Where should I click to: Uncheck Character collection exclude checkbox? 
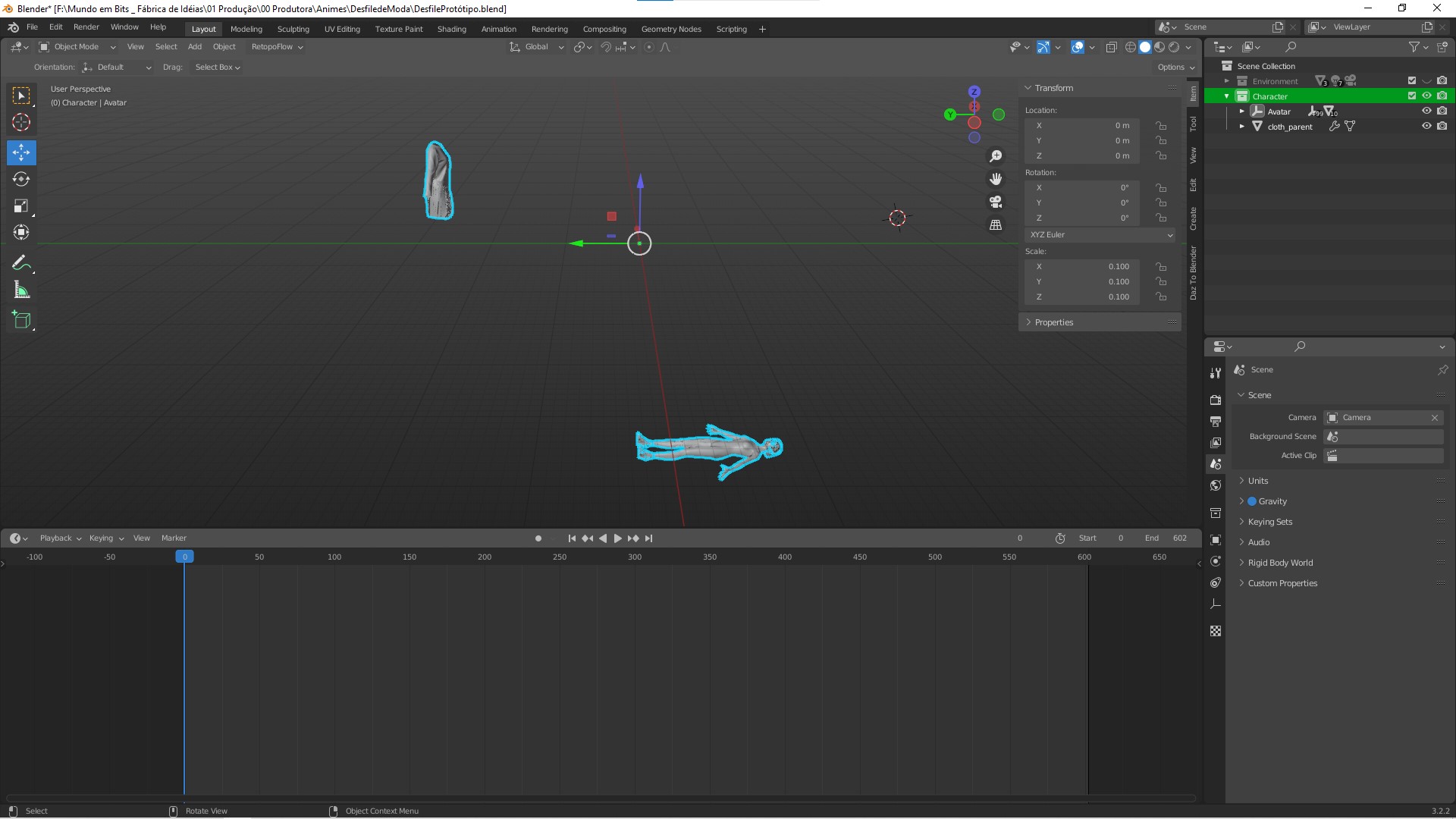(1411, 96)
